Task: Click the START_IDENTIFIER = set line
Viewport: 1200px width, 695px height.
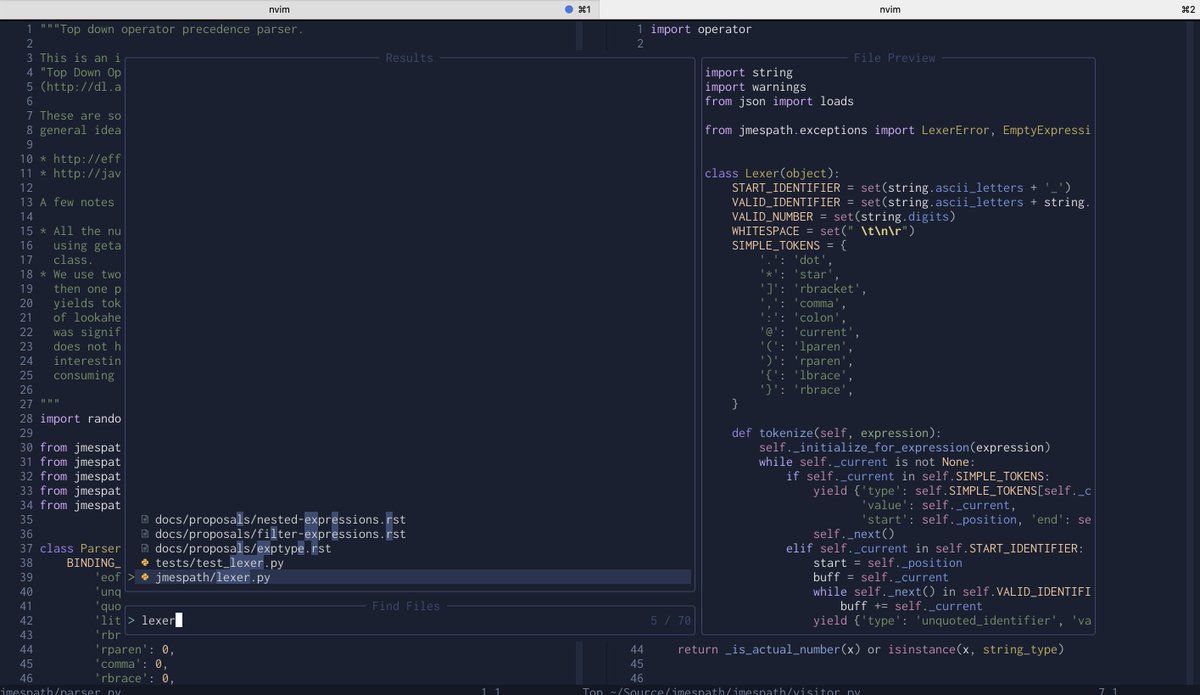Action: tap(901, 188)
